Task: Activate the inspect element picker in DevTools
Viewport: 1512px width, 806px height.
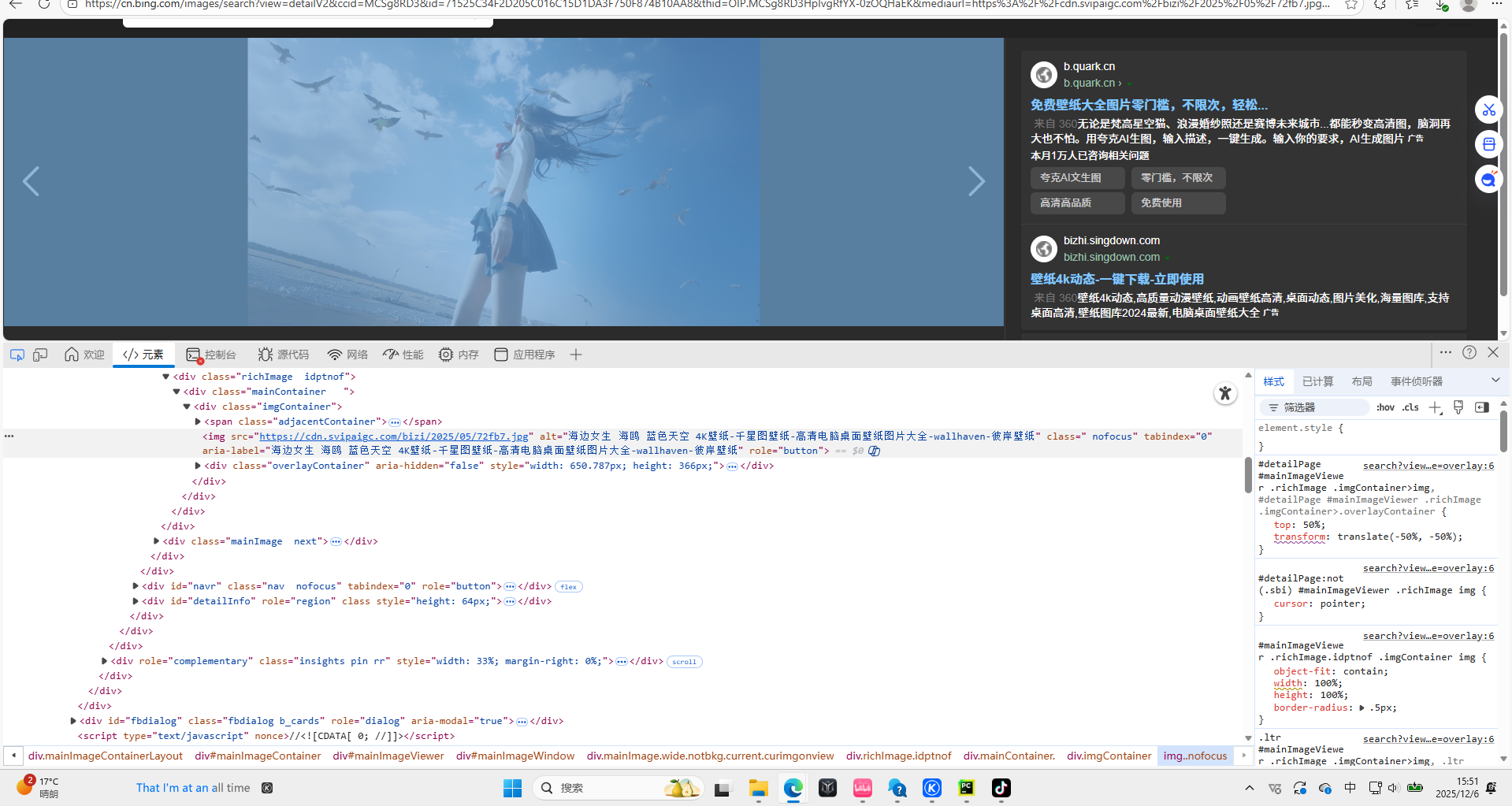Action: tap(17, 355)
